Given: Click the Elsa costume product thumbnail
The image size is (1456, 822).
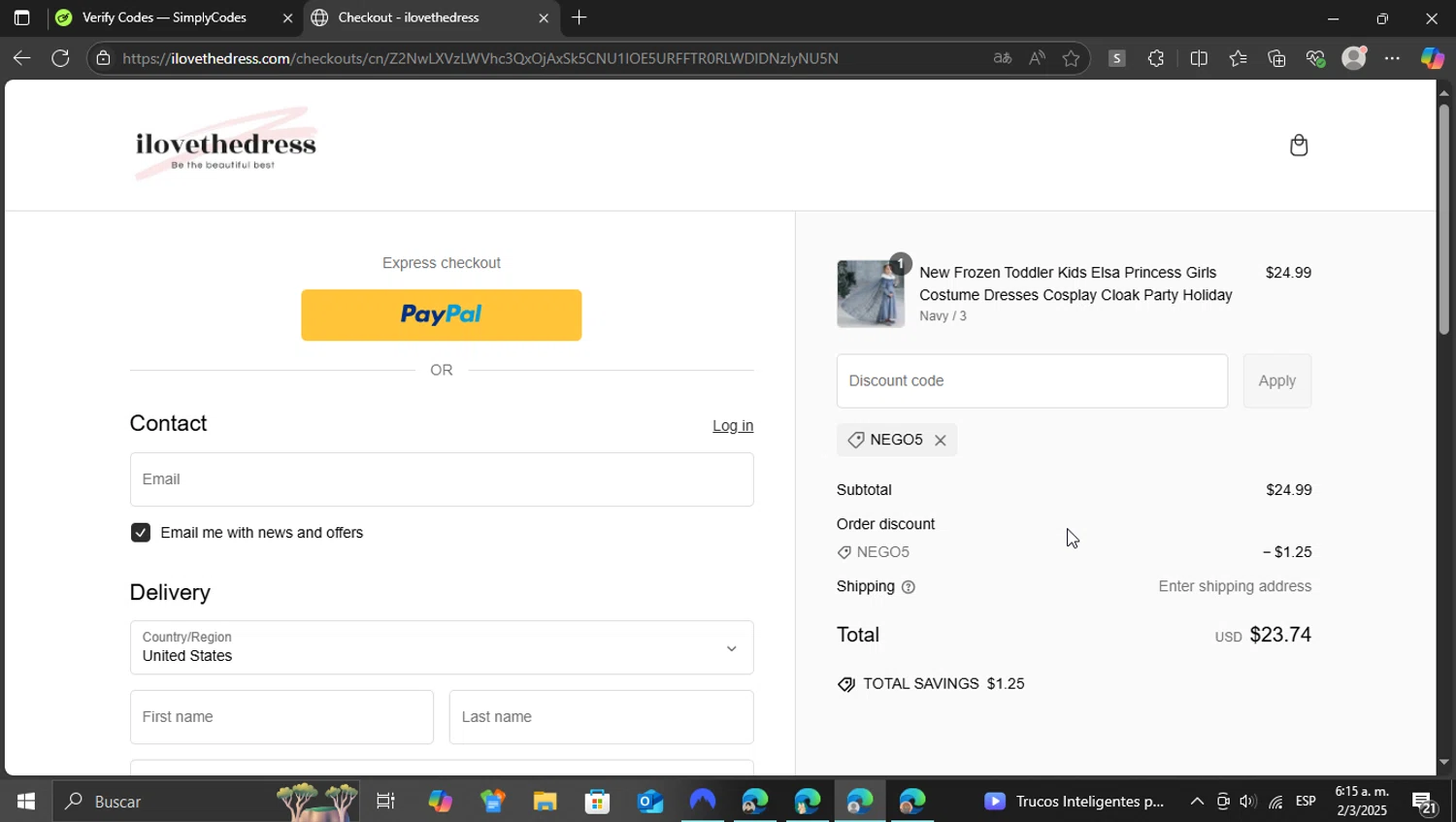Looking at the screenshot, I should coord(871,294).
